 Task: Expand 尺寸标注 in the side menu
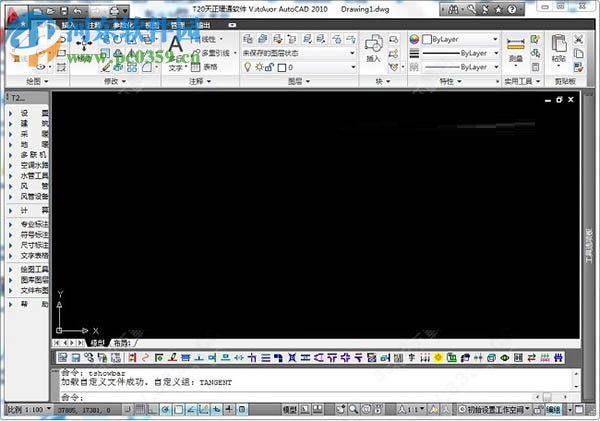(x=29, y=245)
